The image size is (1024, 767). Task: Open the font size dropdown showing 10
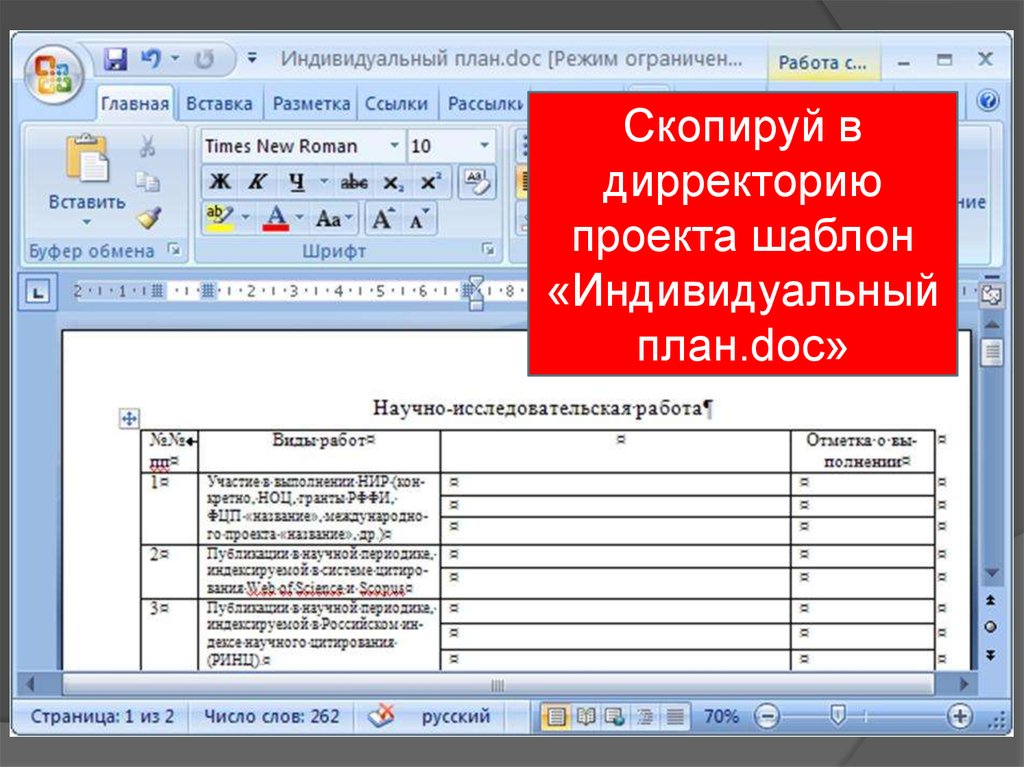pyautogui.click(x=485, y=146)
